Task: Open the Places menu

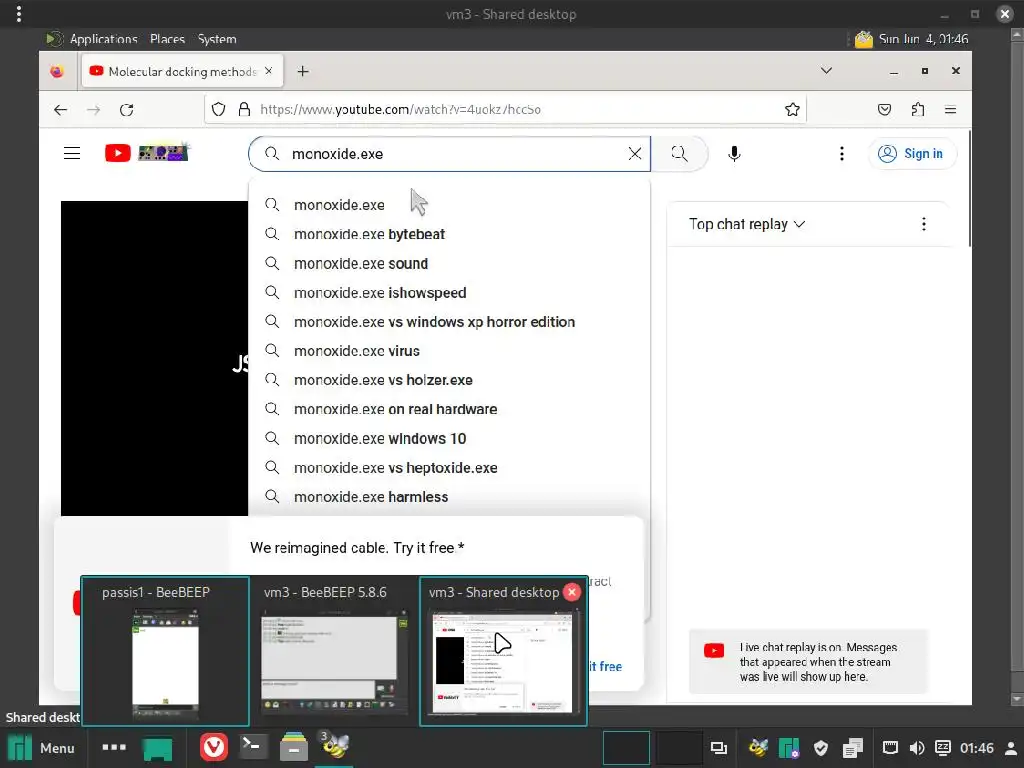Action: 167,39
